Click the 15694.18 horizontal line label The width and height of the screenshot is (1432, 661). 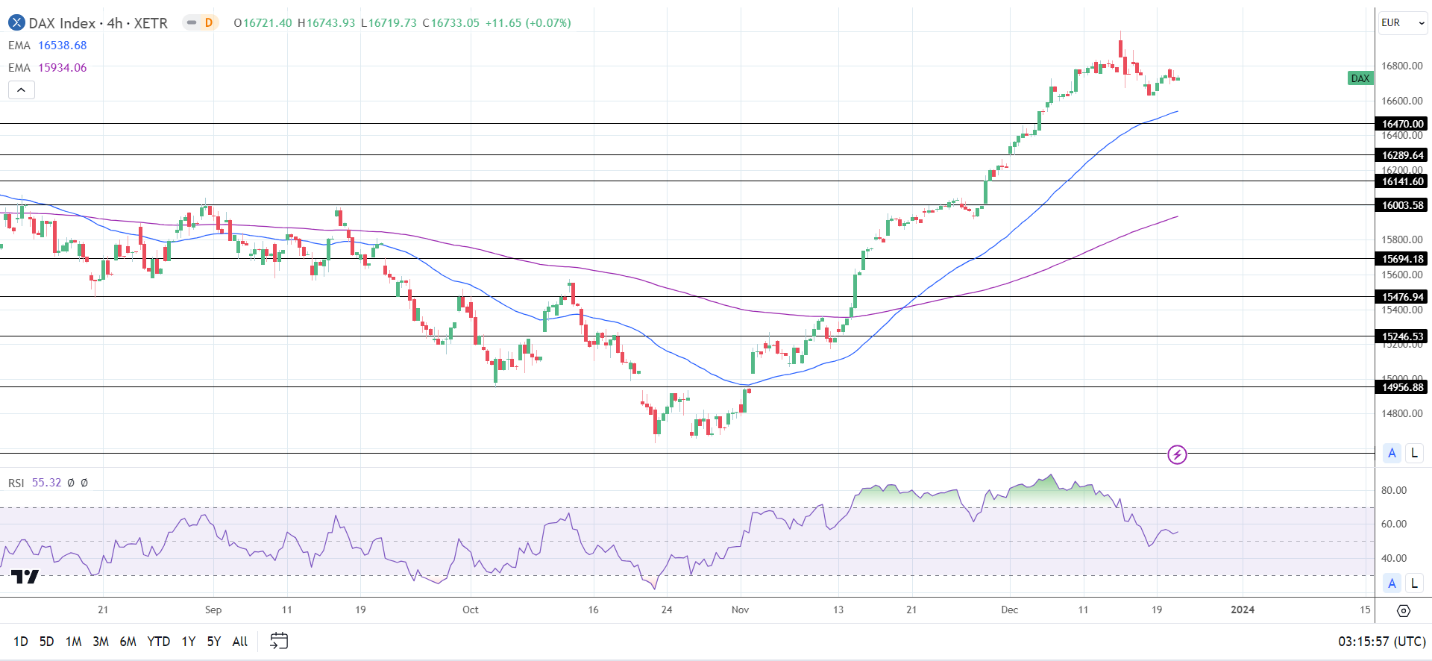(x=1402, y=258)
